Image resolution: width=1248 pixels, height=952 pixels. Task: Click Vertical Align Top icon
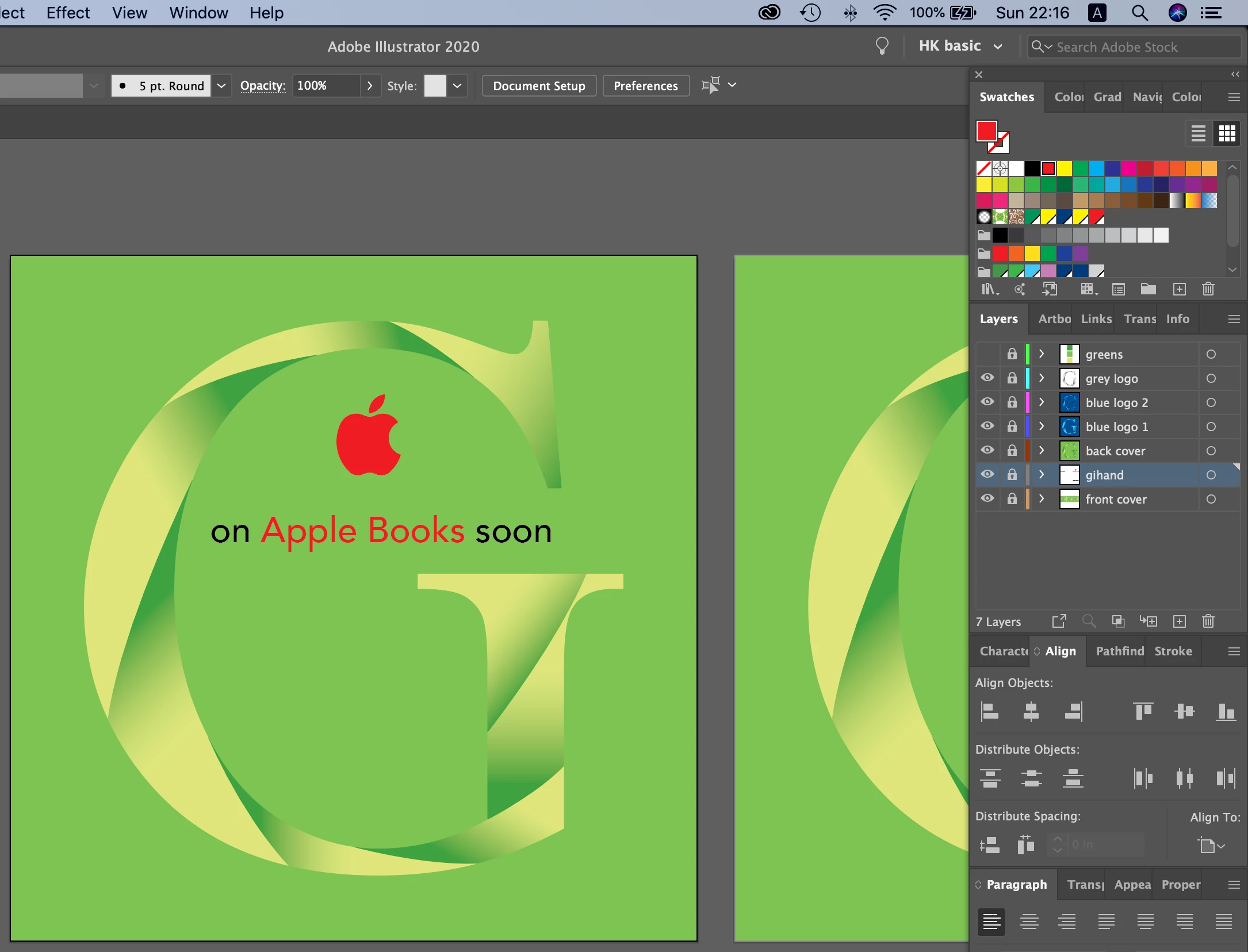pyautogui.click(x=1143, y=712)
